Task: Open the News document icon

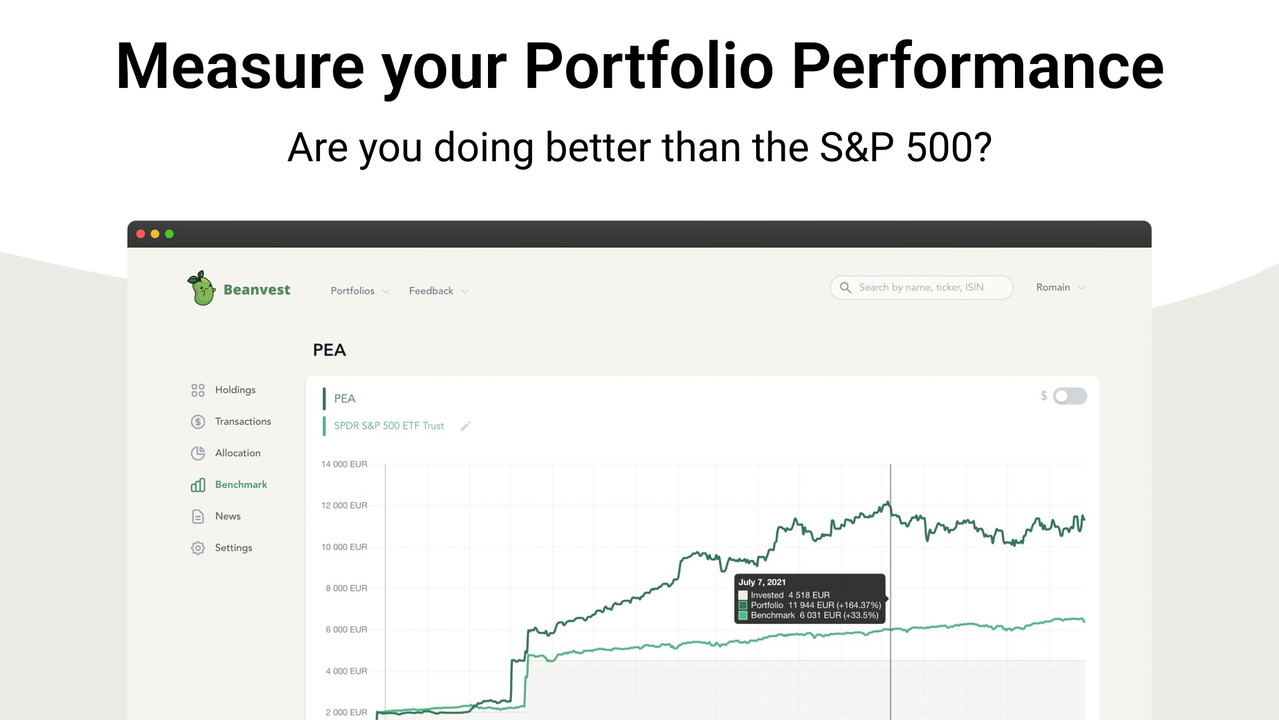Action: pos(198,516)
